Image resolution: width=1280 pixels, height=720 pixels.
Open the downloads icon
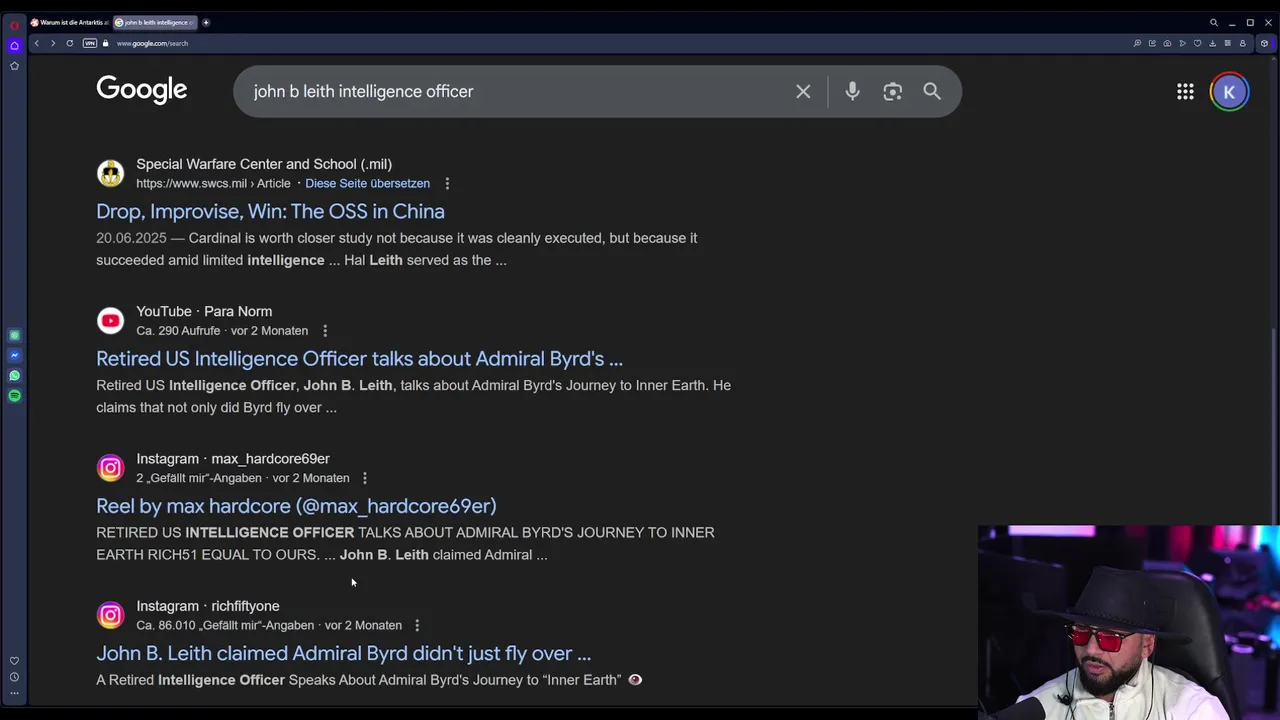(x=1212, y=43)
